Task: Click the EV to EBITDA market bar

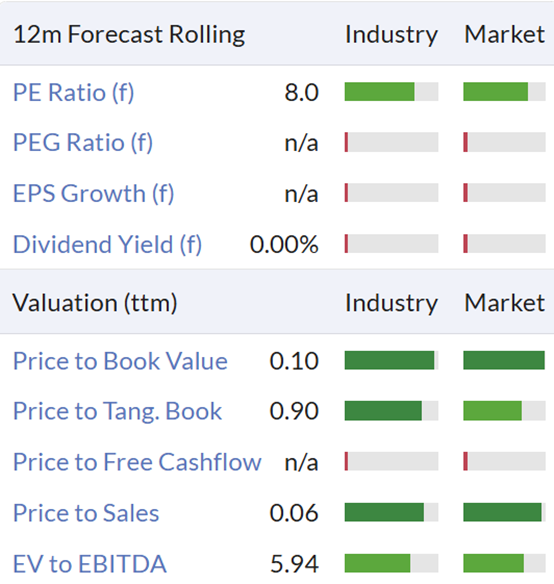Action: tap(504, 563)
